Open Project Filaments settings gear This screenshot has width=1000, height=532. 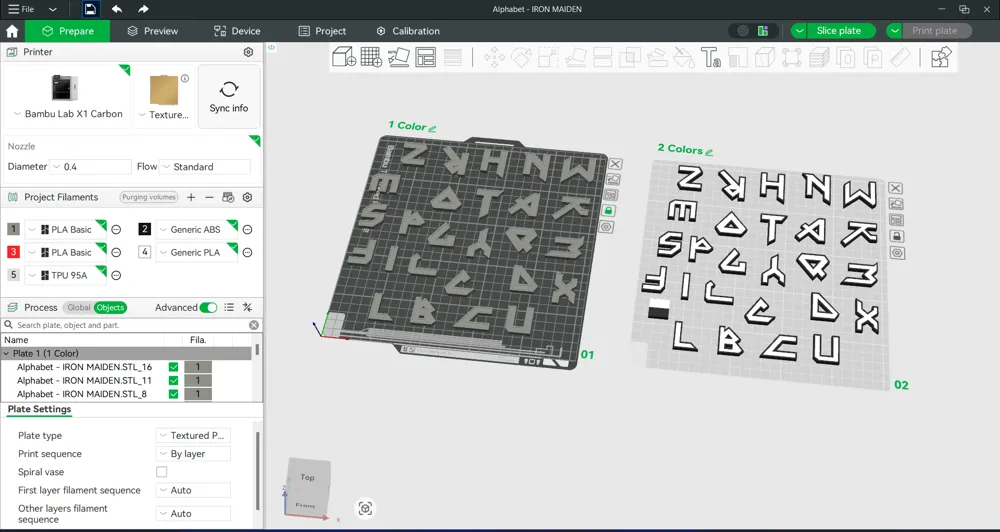(247, 198)
